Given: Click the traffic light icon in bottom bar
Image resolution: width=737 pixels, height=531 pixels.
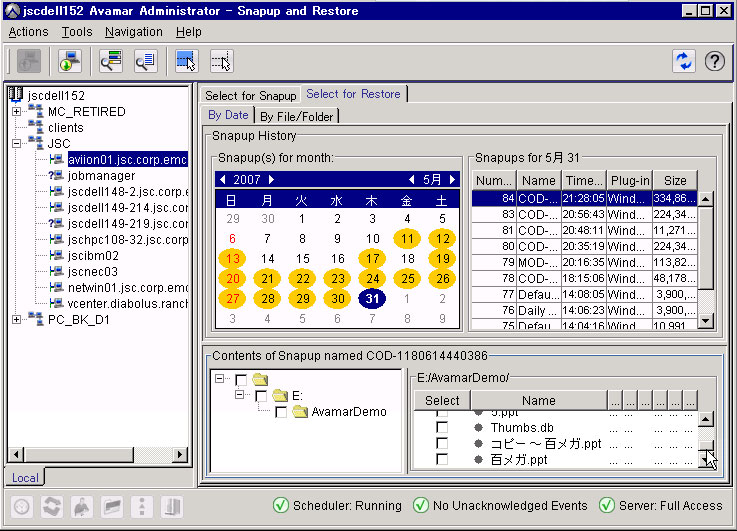Looking at the screenshot, I should [142, 507].
